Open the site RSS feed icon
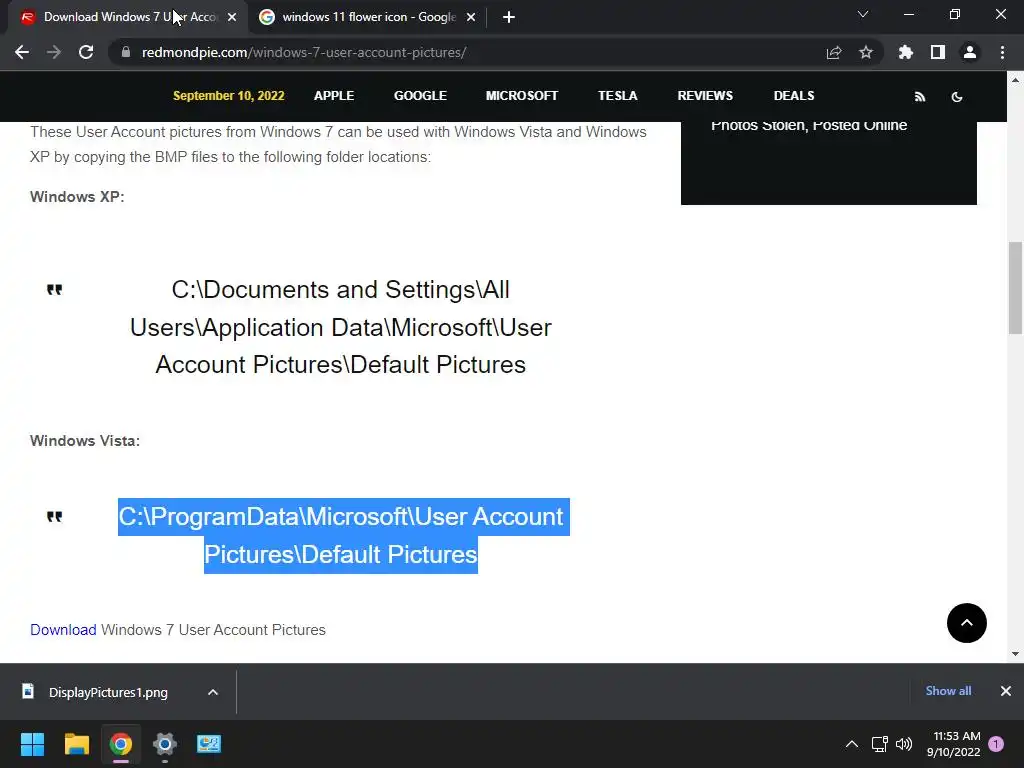The height and width of the screenshot is (768, 1024). pyautogui.click(x=920, y=97)
